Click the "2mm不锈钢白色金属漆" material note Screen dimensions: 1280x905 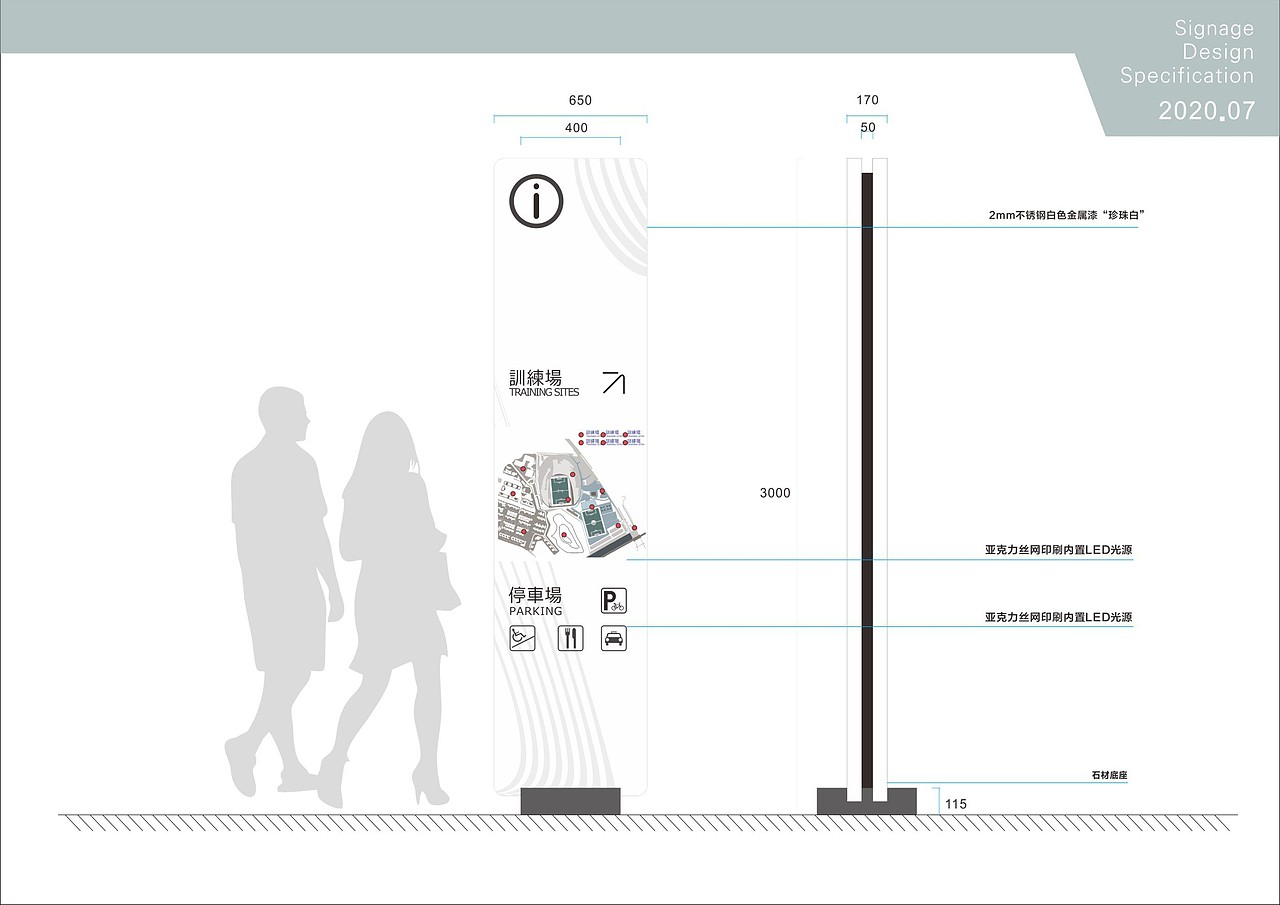click(x=1065, y=215)
